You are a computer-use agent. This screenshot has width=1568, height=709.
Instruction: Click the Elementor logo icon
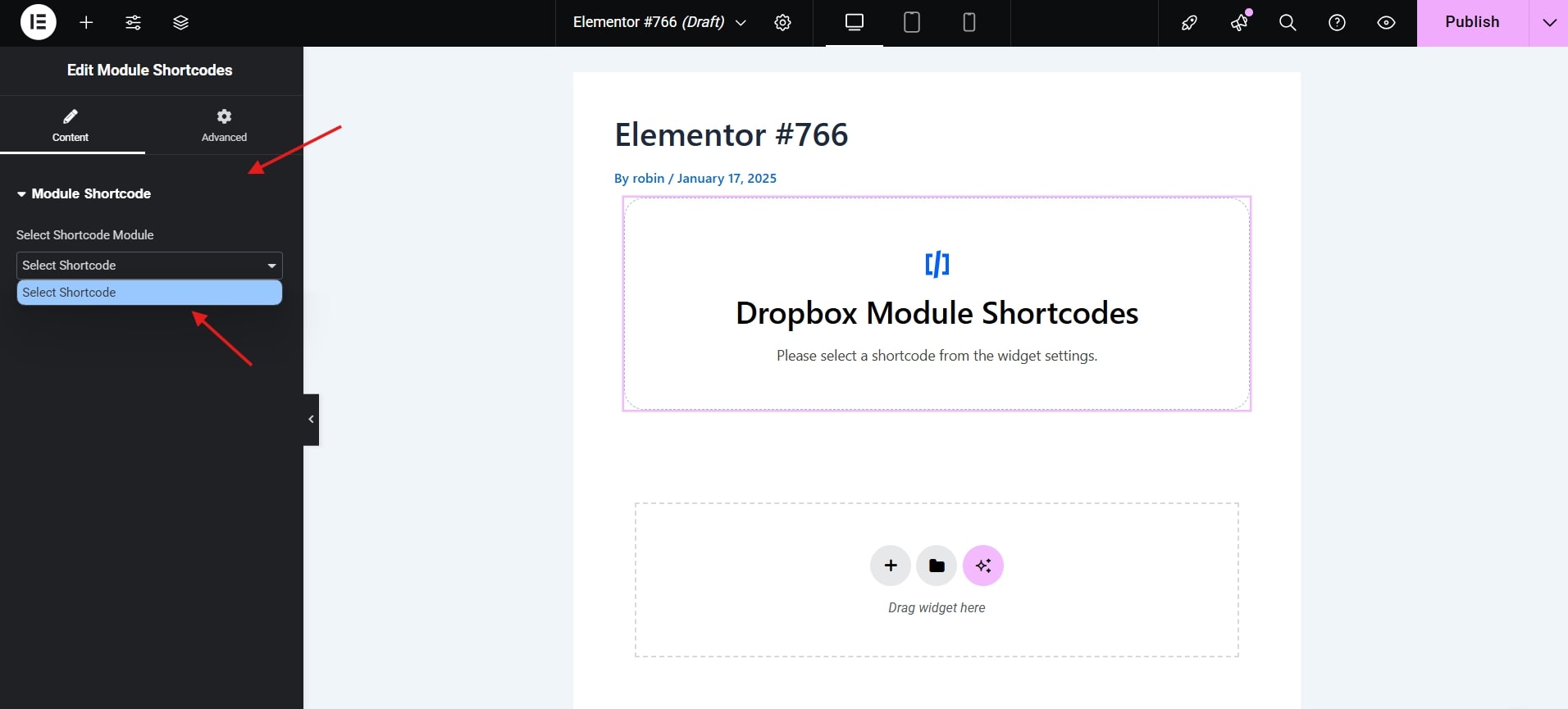point(39,22)
